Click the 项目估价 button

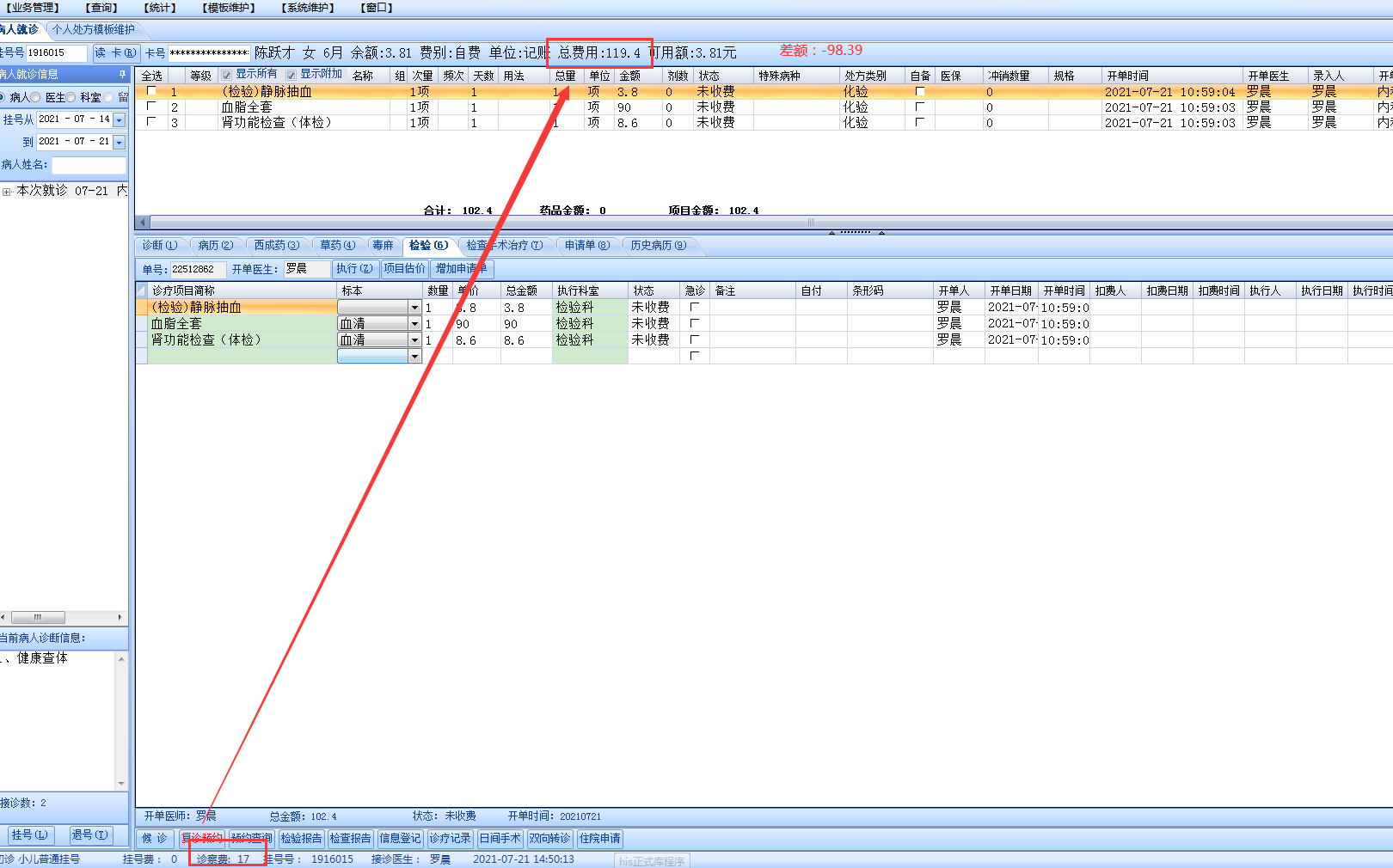(404, 269)
